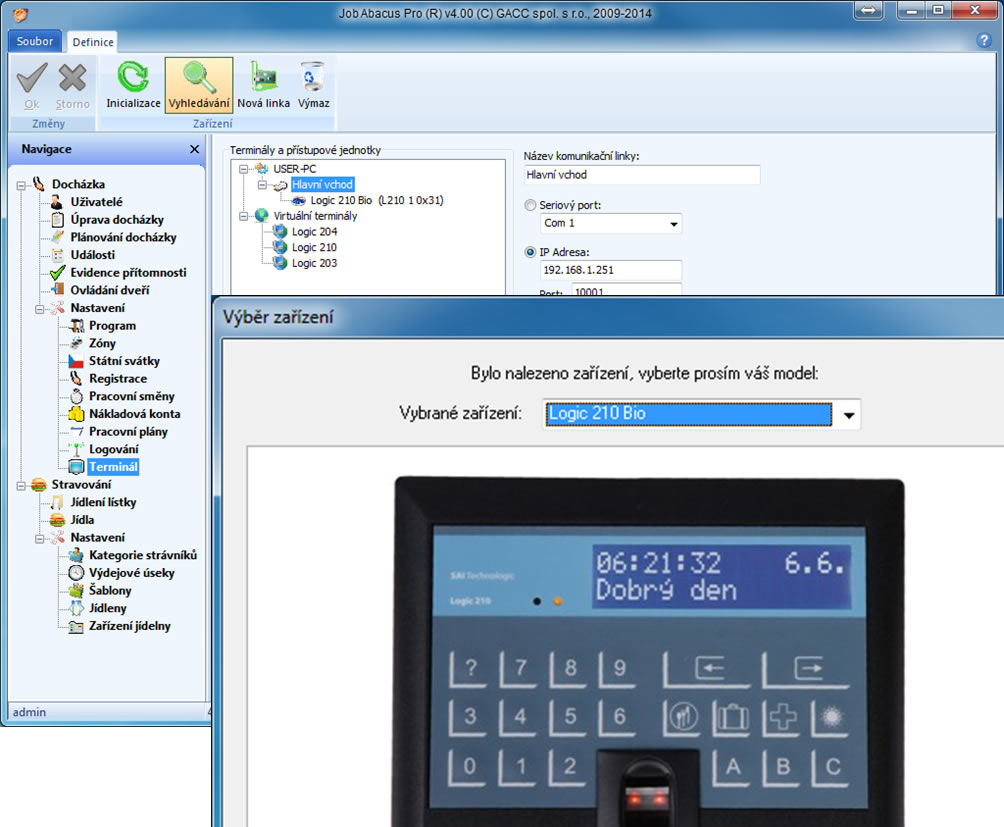Image resolution: width=1004 pixels, height=827 pixels.
Task: Edit the IP address field
Action: coord(611,270)
